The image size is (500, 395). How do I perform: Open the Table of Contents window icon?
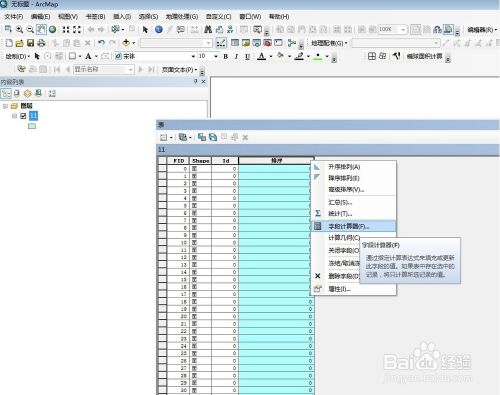[235, 43]
